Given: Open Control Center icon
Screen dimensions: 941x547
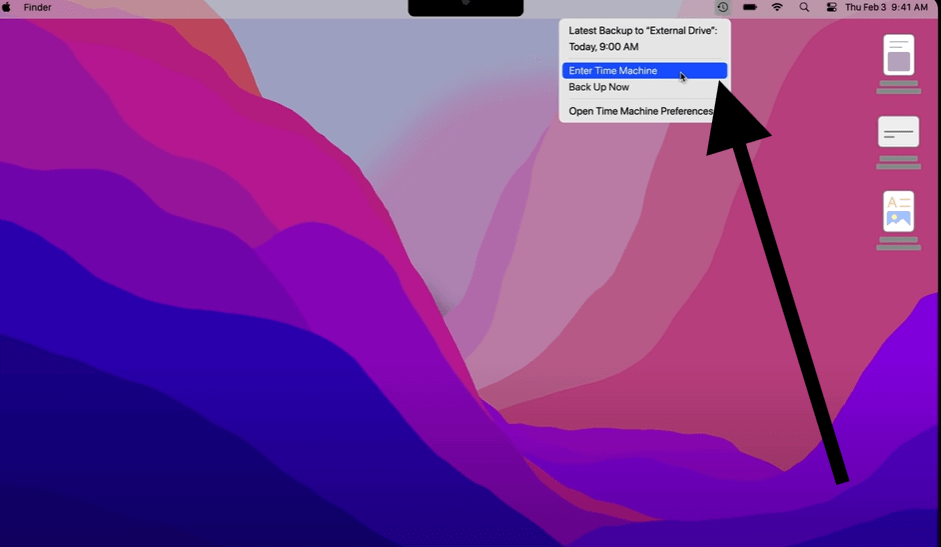Looking at the screenshot, I should point(831,7).
